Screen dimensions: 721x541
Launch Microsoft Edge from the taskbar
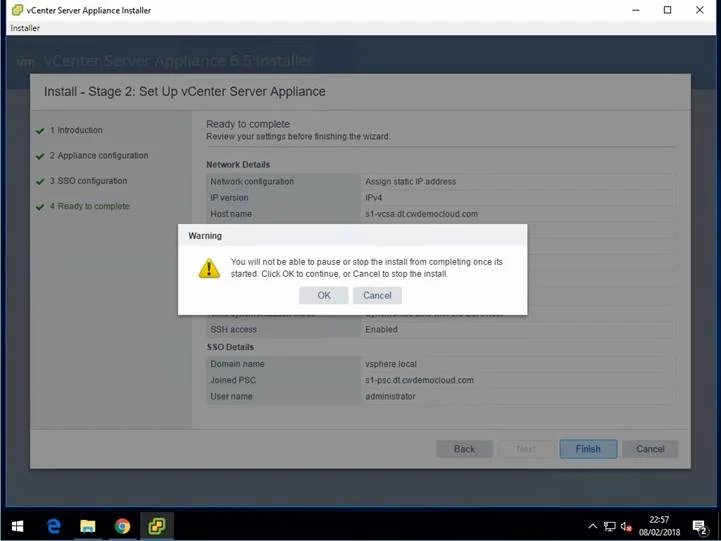pyautogui.click(x=53, y=526)
